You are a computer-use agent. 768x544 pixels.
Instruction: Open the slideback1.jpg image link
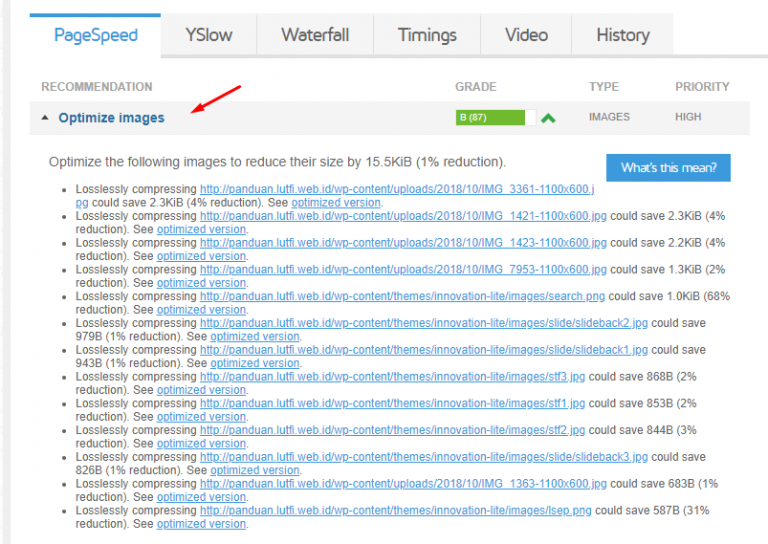pos(424,350)
